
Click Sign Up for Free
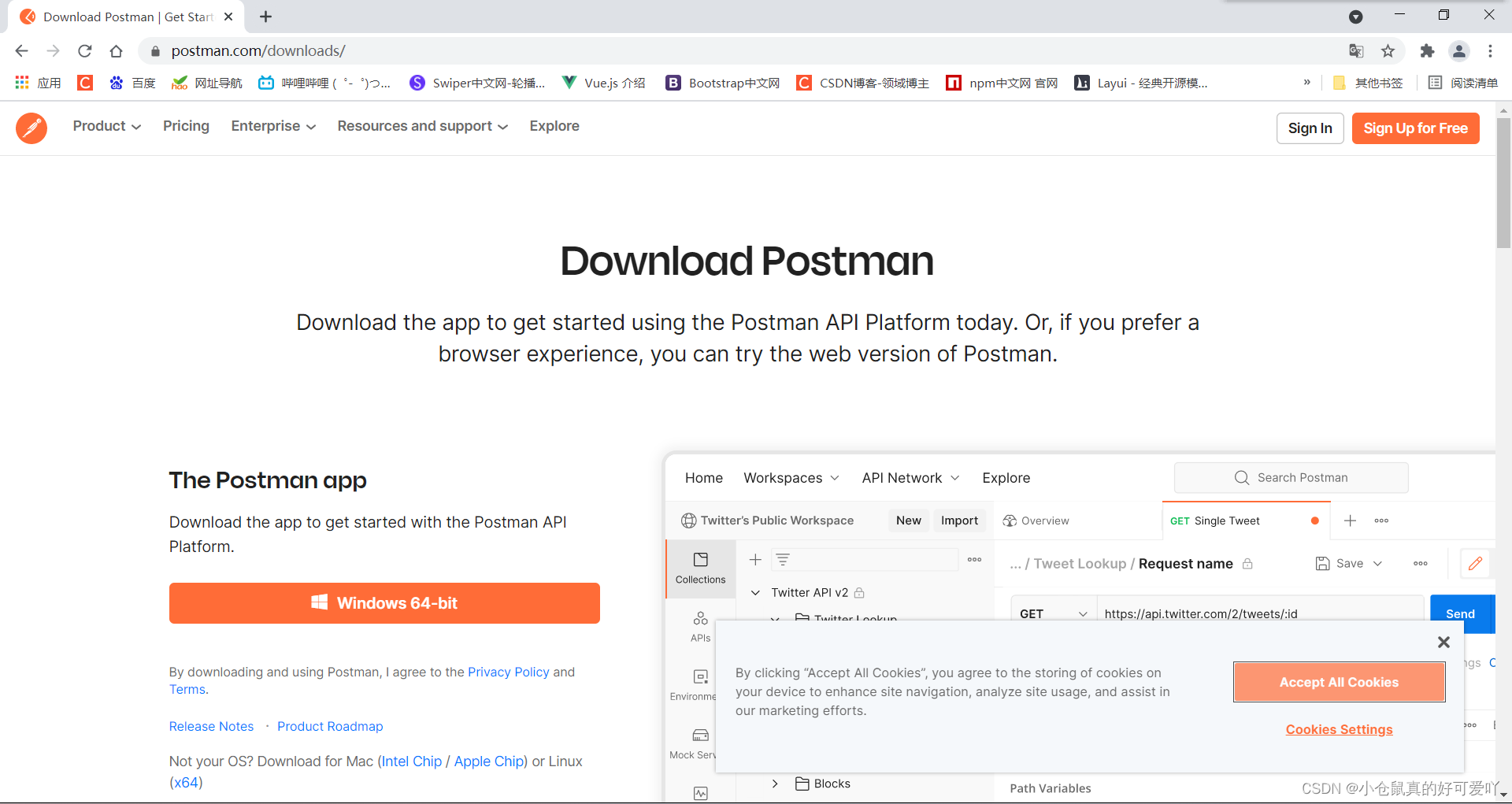[1415, 128]
